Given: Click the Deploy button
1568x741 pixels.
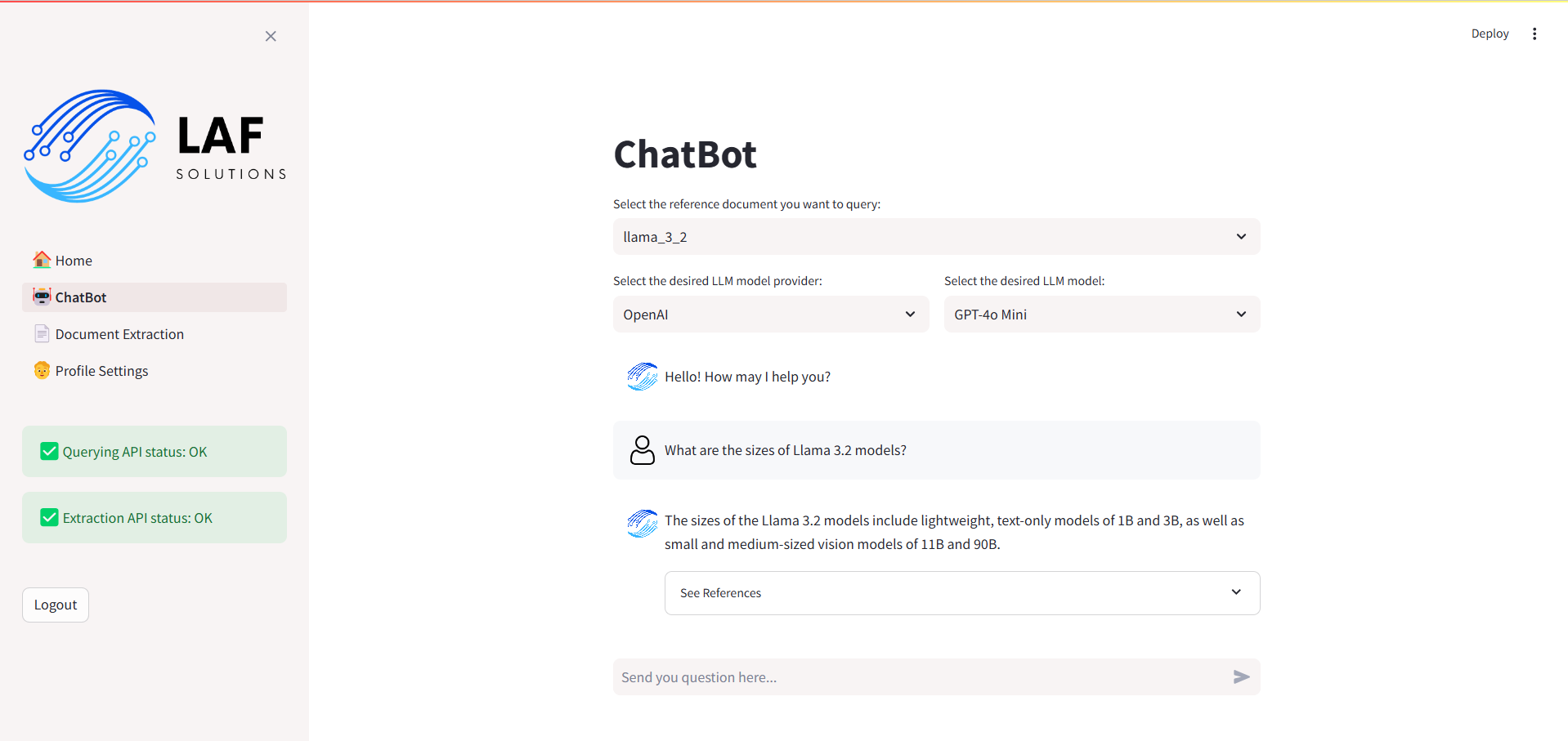Looking at the screenshot, I should click(x=1490, y=33).
